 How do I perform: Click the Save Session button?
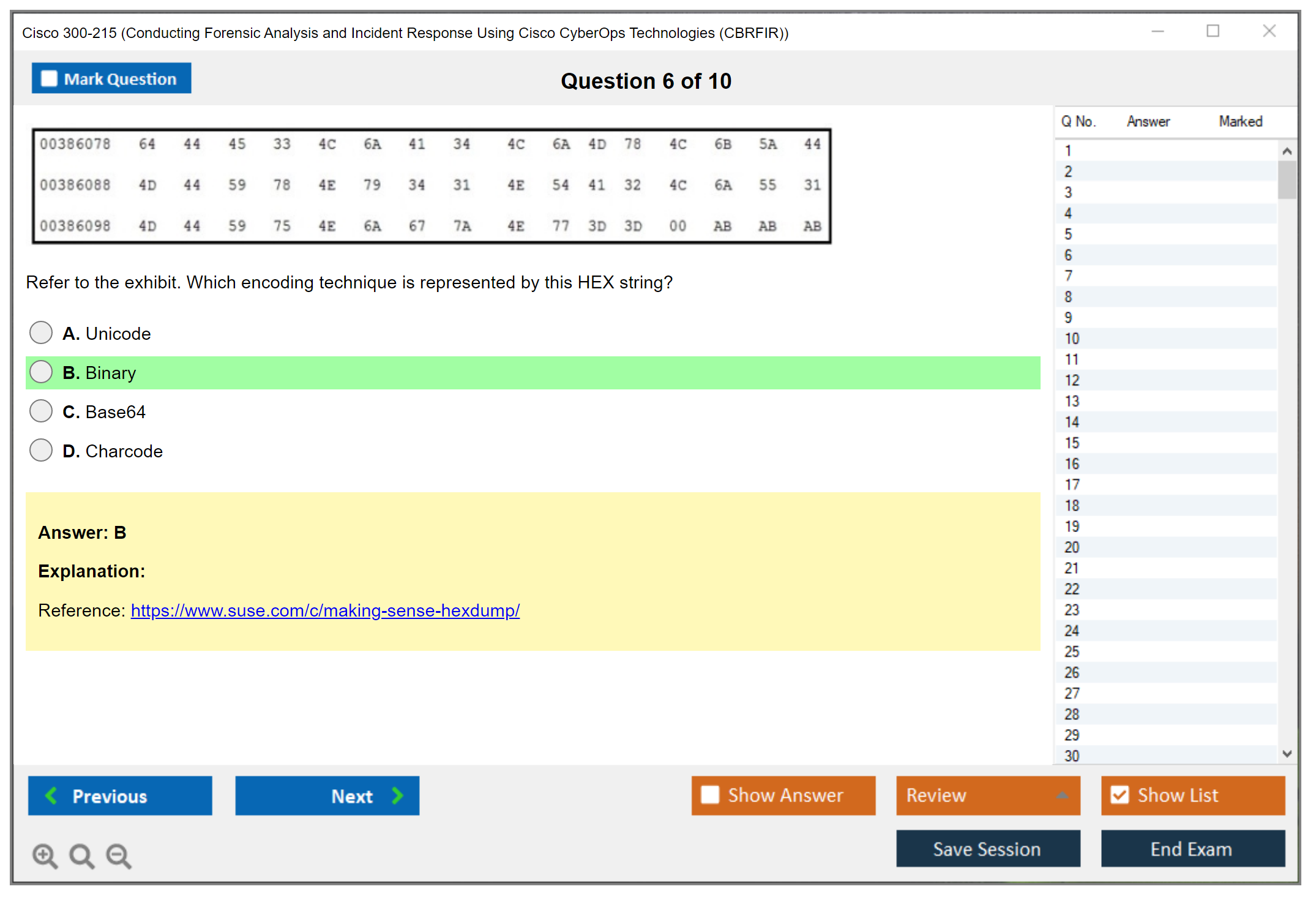[x=987, y=849]
